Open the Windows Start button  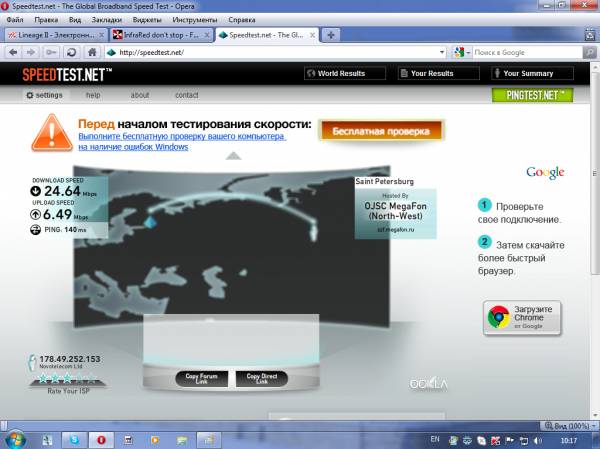pos(15,440)
